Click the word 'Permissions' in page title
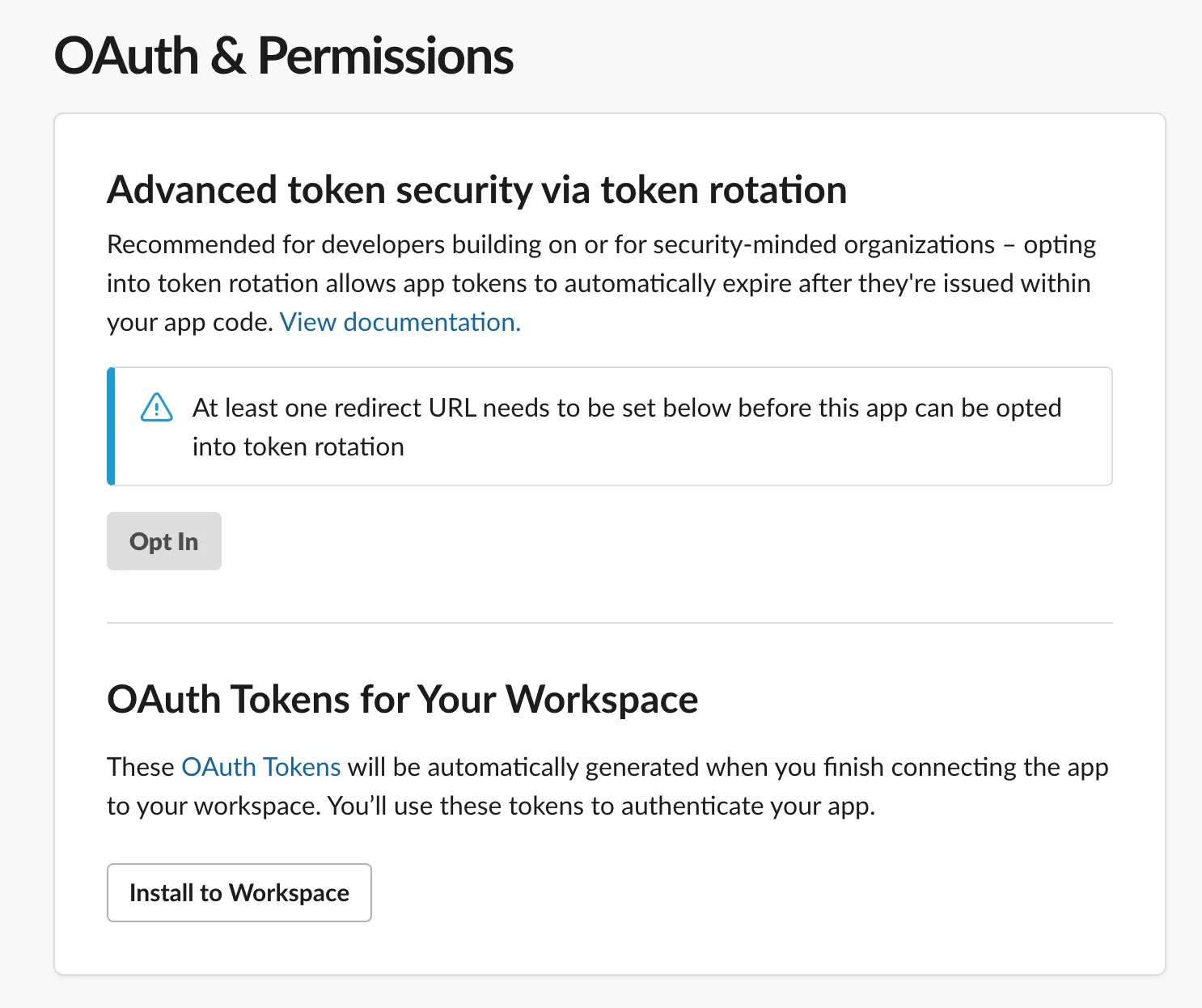The height and width of the screenshot is (1008, 1202). [385, 57]
